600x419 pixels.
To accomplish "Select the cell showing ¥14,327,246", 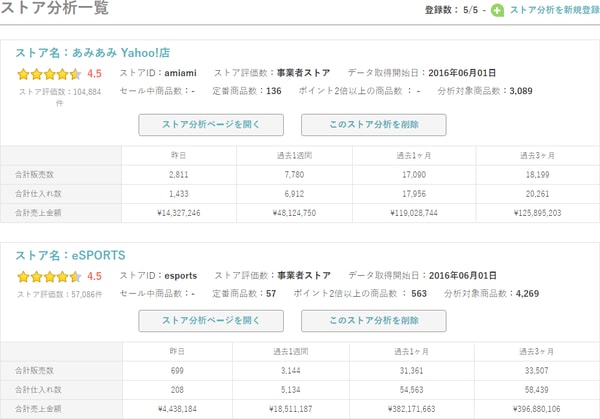I will click(179, 213).
